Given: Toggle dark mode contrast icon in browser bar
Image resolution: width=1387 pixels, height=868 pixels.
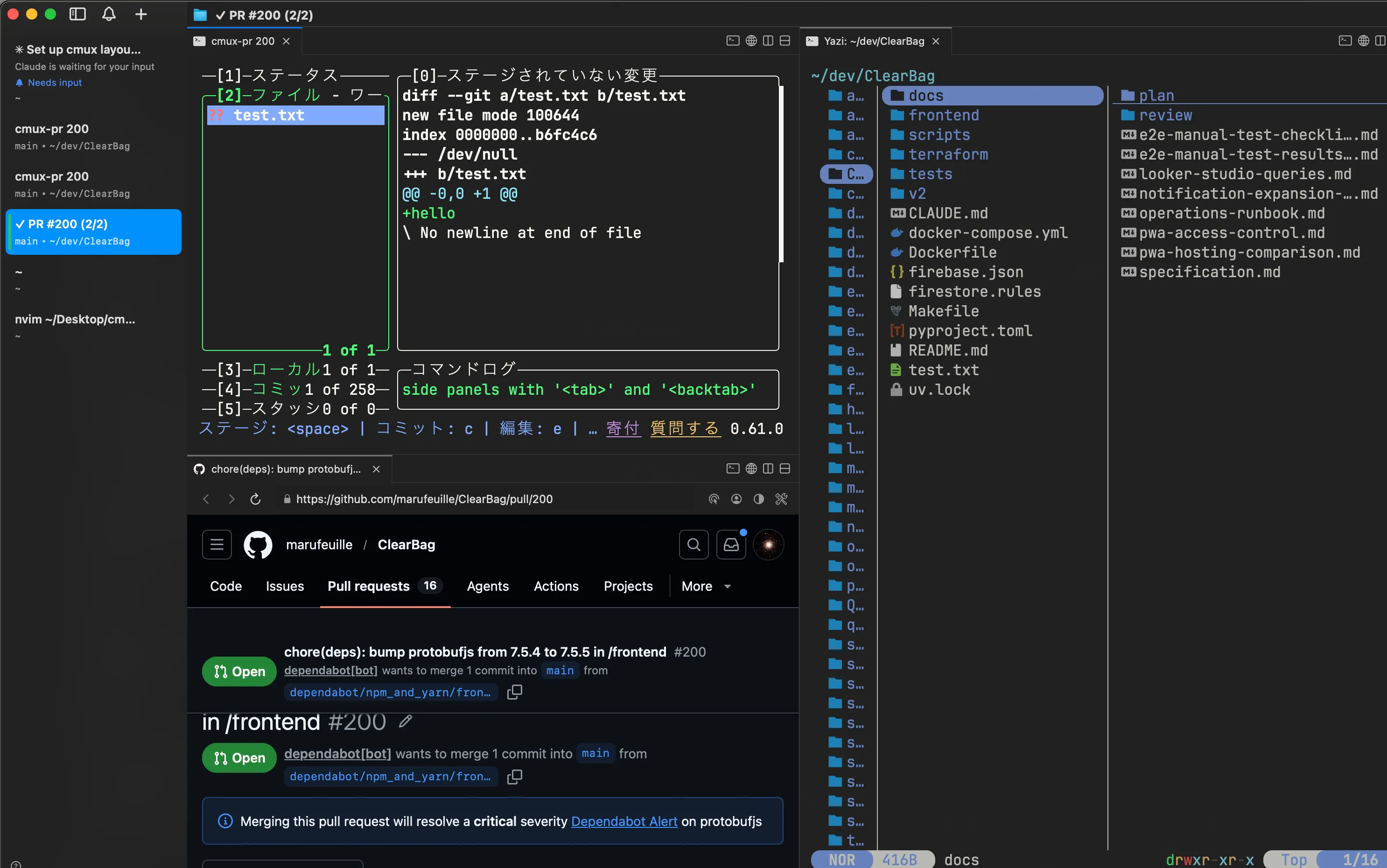Looking at the screenshot, I should [x=759, y=499].
